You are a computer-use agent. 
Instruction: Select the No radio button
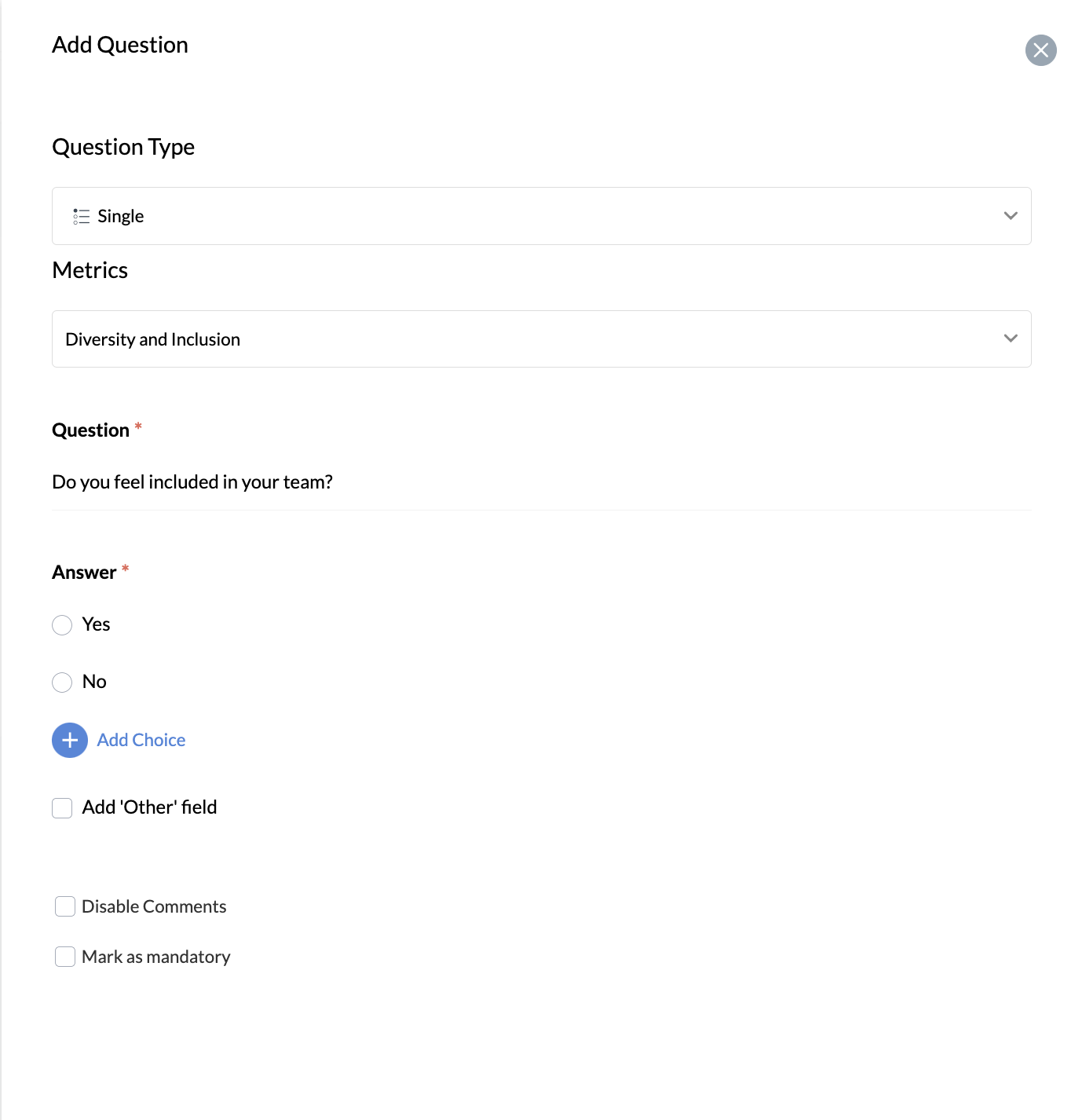(x=62, y=683)
